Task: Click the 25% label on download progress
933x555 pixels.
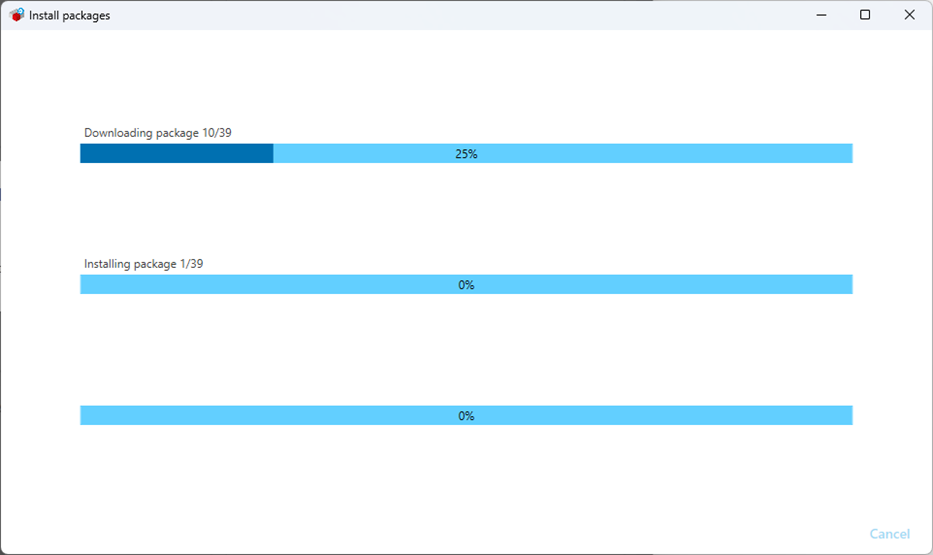Action: pos(466,154)
